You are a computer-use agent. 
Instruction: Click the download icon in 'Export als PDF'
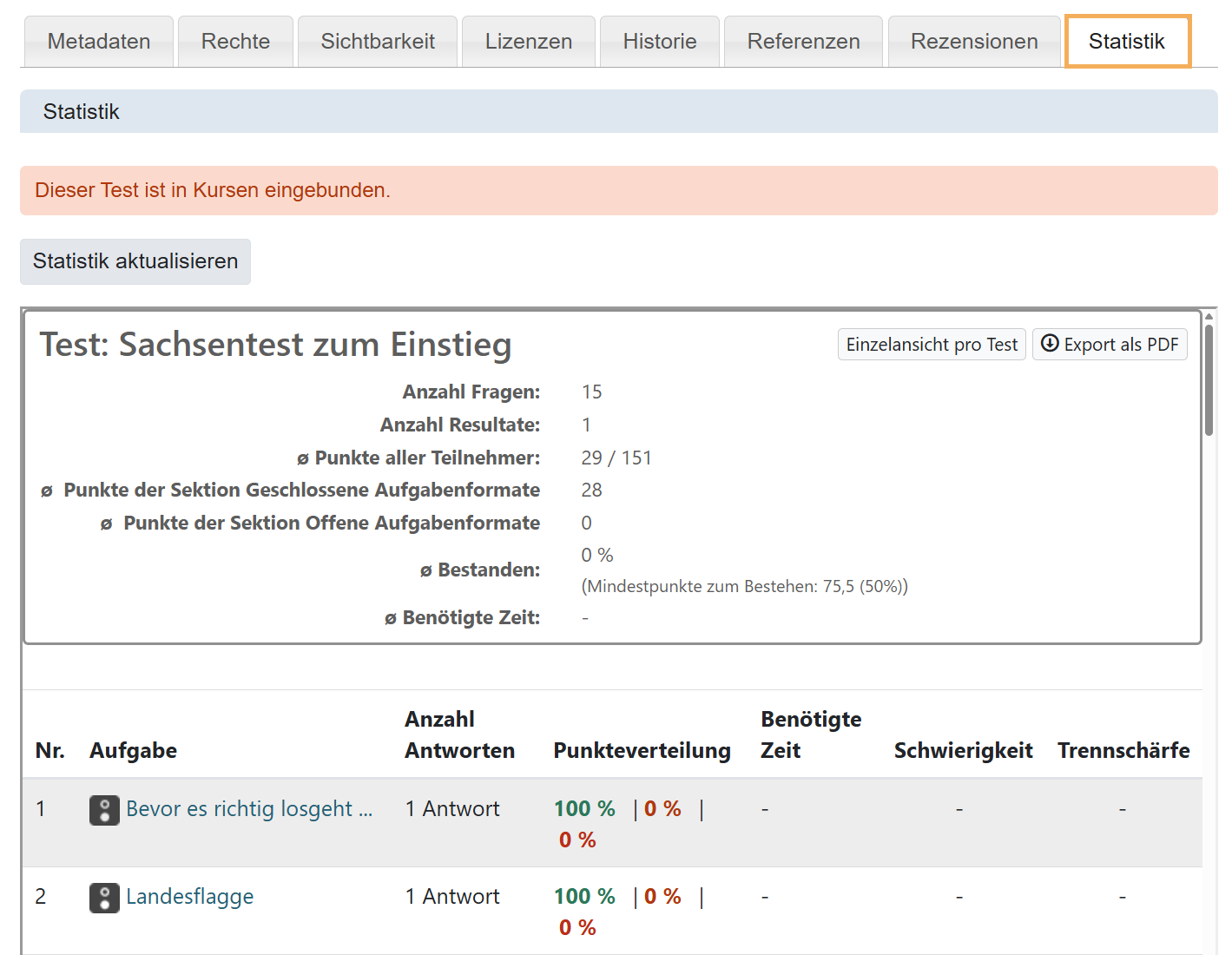click(x=1051, y=344)
